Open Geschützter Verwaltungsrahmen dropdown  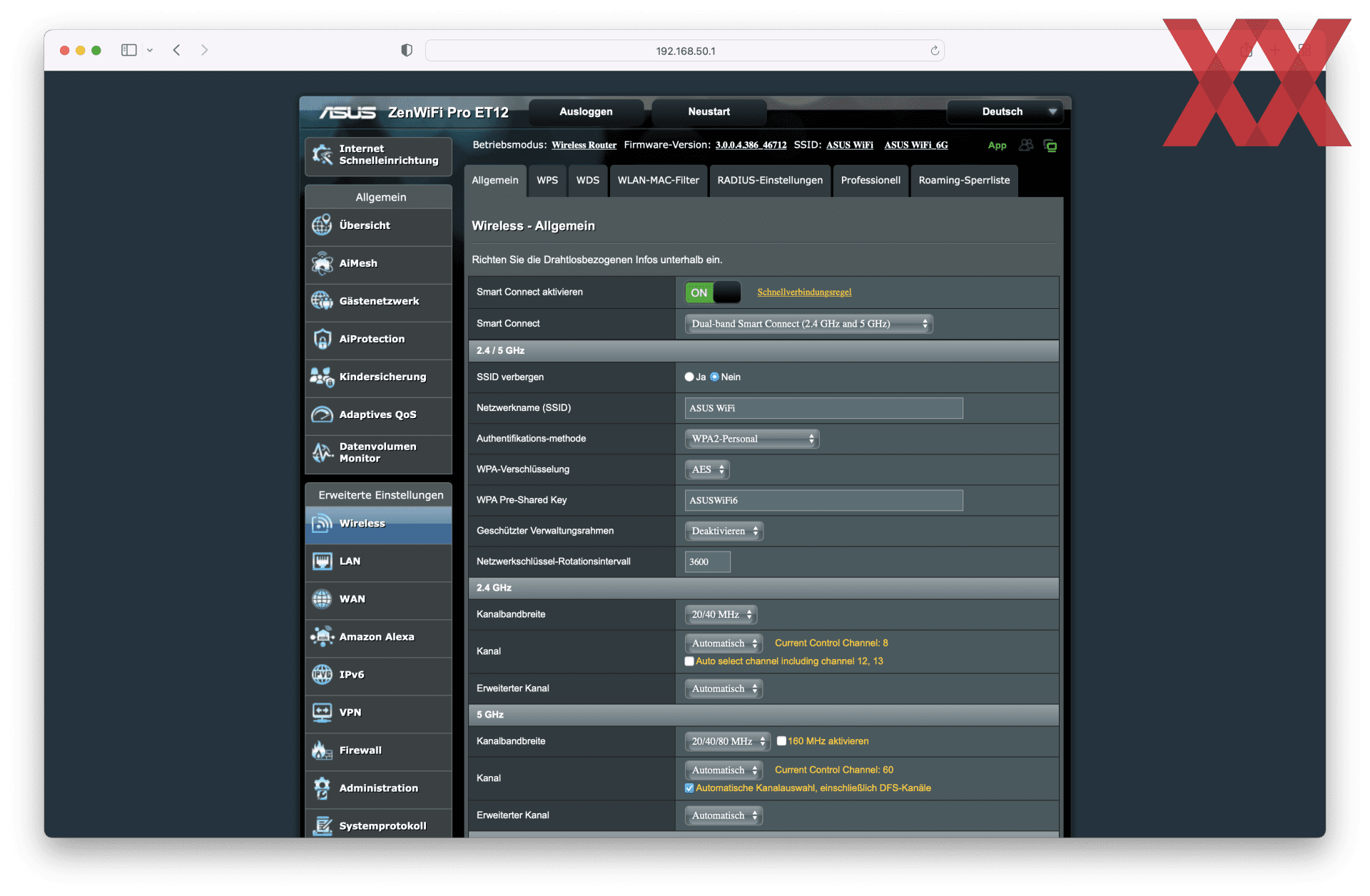724,531
